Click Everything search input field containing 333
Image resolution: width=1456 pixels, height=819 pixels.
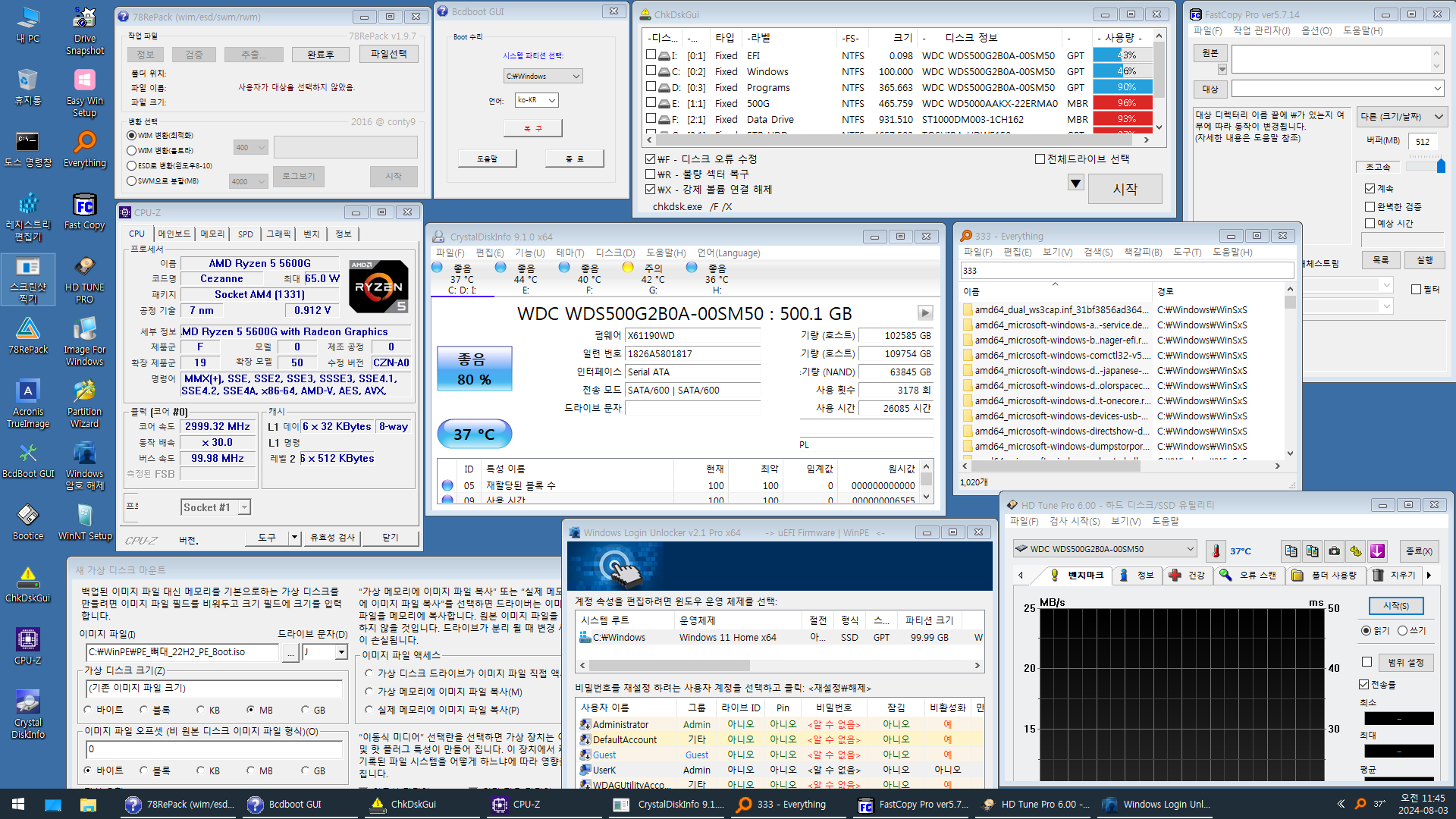pyautogui.click(x=1127, y=271)
